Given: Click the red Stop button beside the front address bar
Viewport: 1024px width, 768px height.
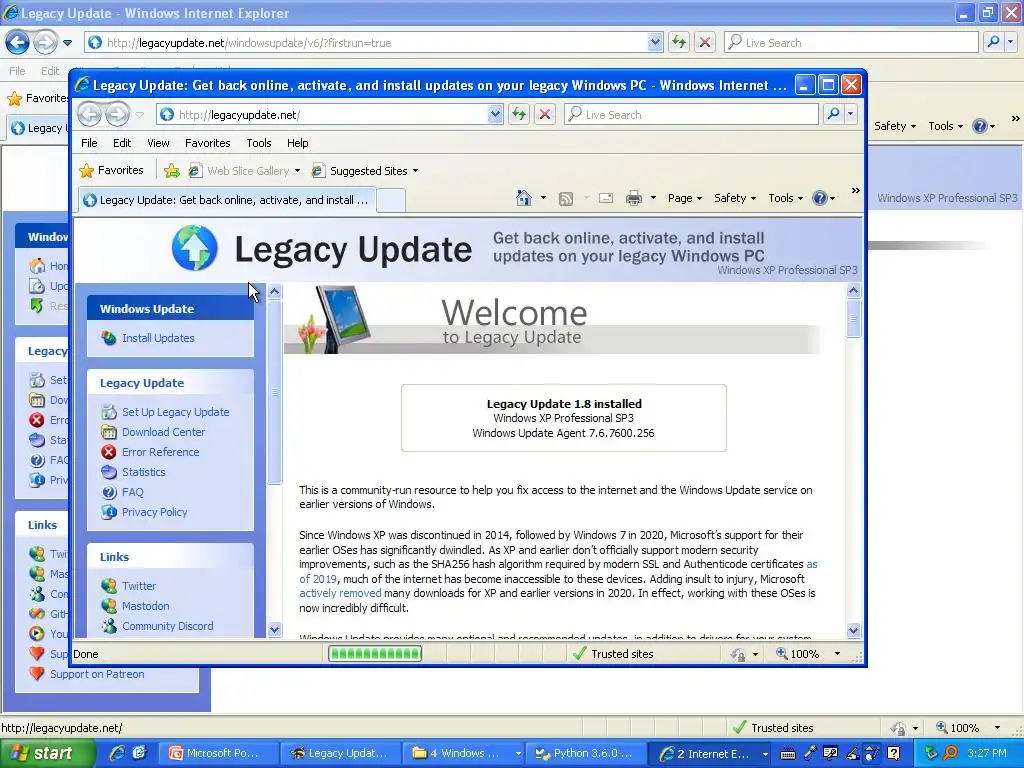Looking at the screenshot, I should 545,114.
